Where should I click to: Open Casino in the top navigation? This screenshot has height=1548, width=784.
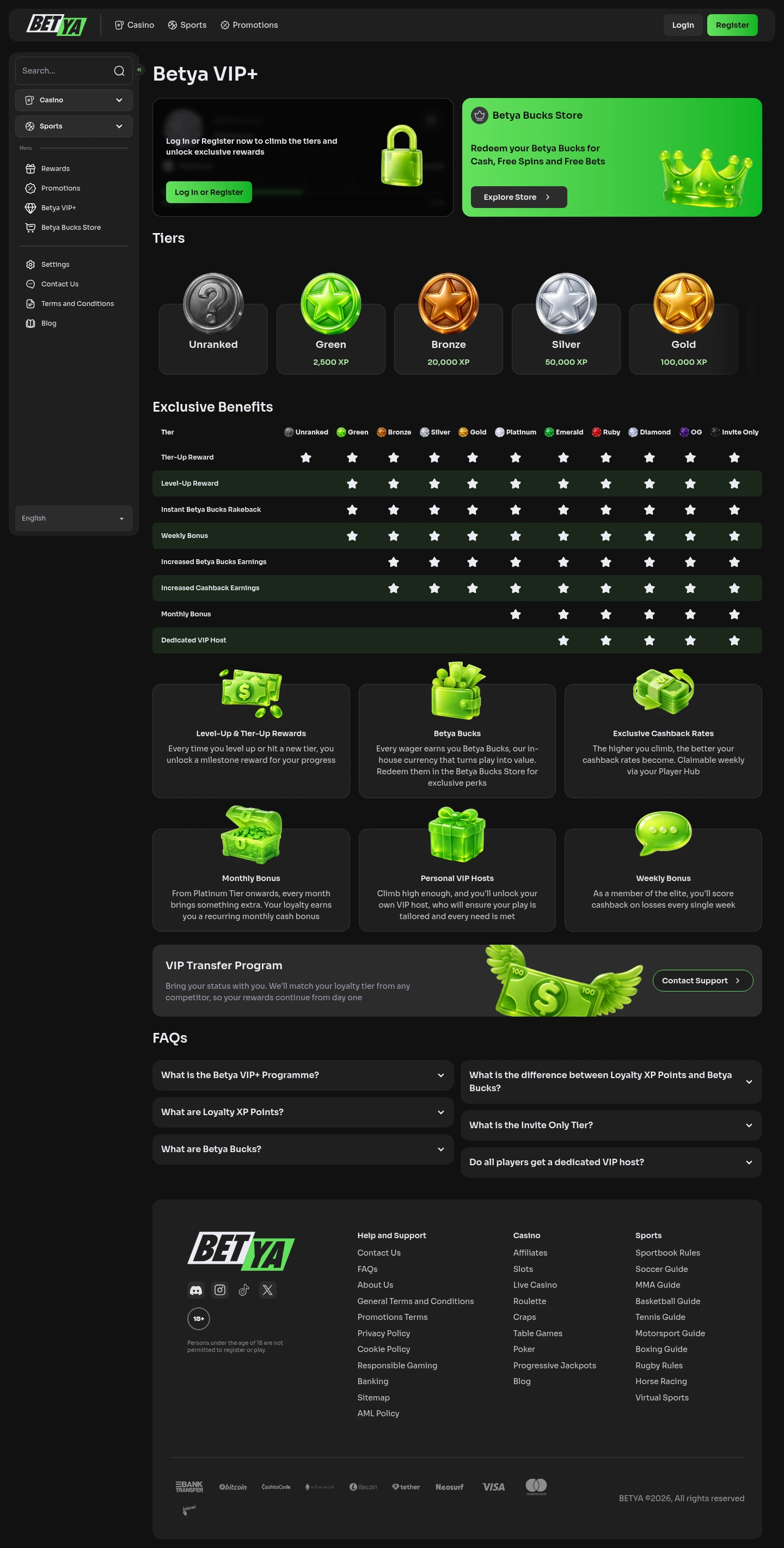(x=134, y=25)
